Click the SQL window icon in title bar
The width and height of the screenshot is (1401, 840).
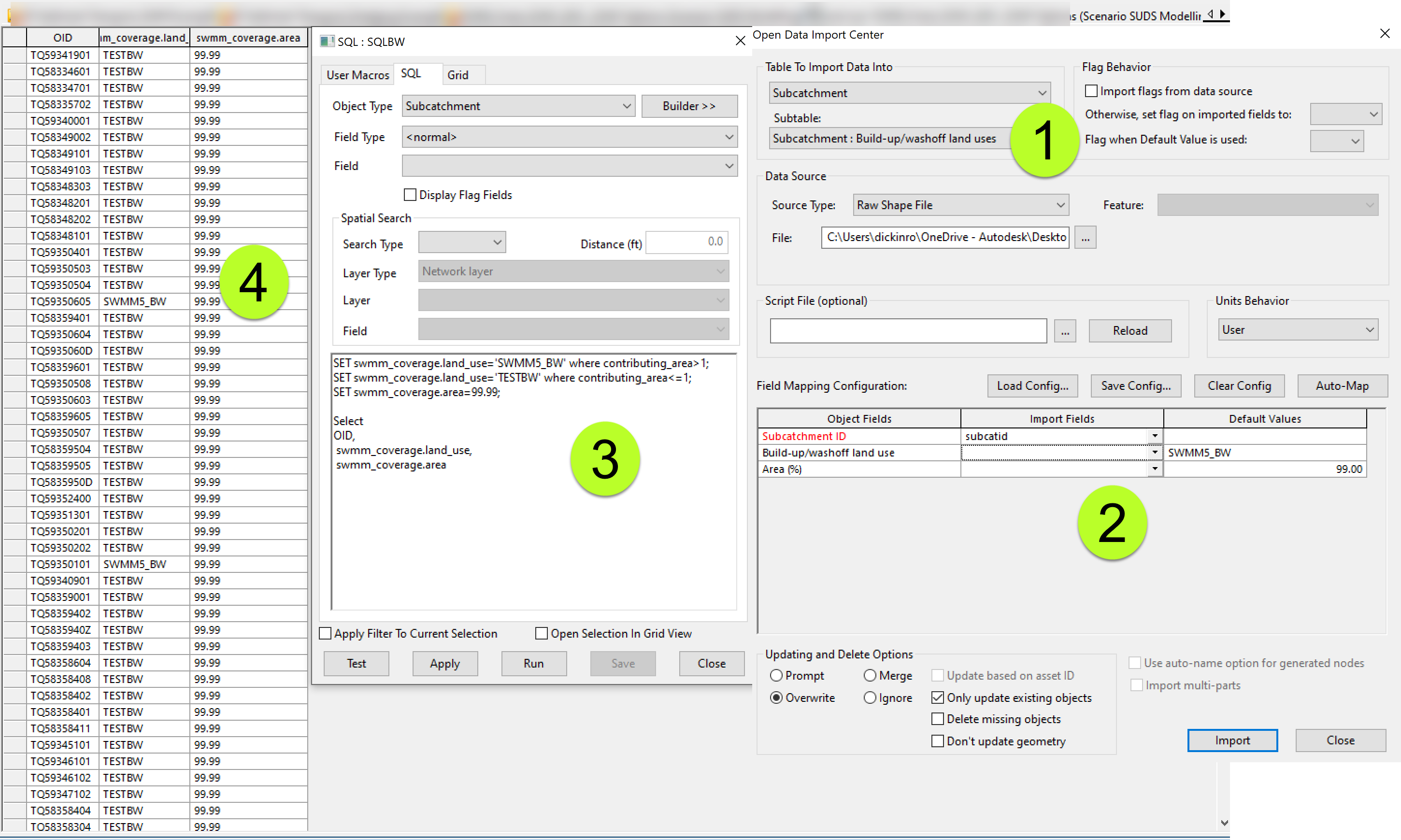tap(327, 42)
